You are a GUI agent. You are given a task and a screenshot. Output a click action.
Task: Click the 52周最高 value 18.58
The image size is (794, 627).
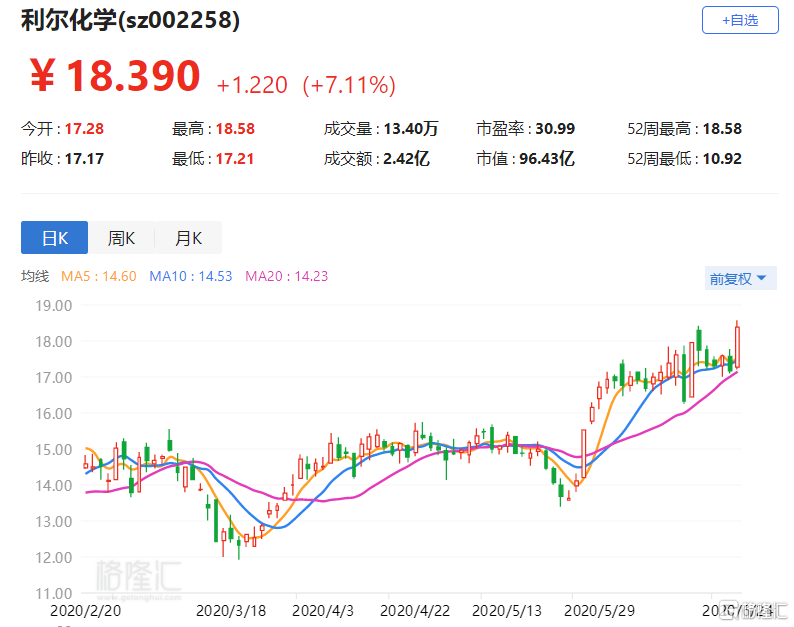[722, 129]
